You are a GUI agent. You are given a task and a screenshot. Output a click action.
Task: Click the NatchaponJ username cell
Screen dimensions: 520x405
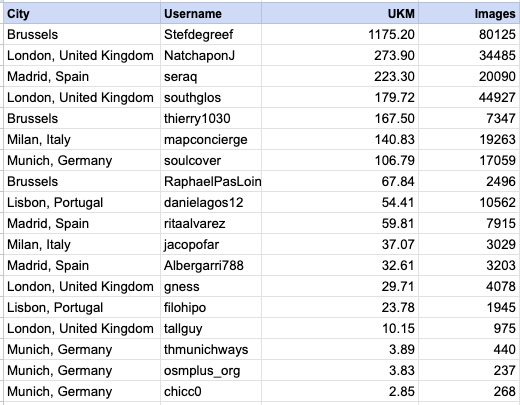coord(211,55)
